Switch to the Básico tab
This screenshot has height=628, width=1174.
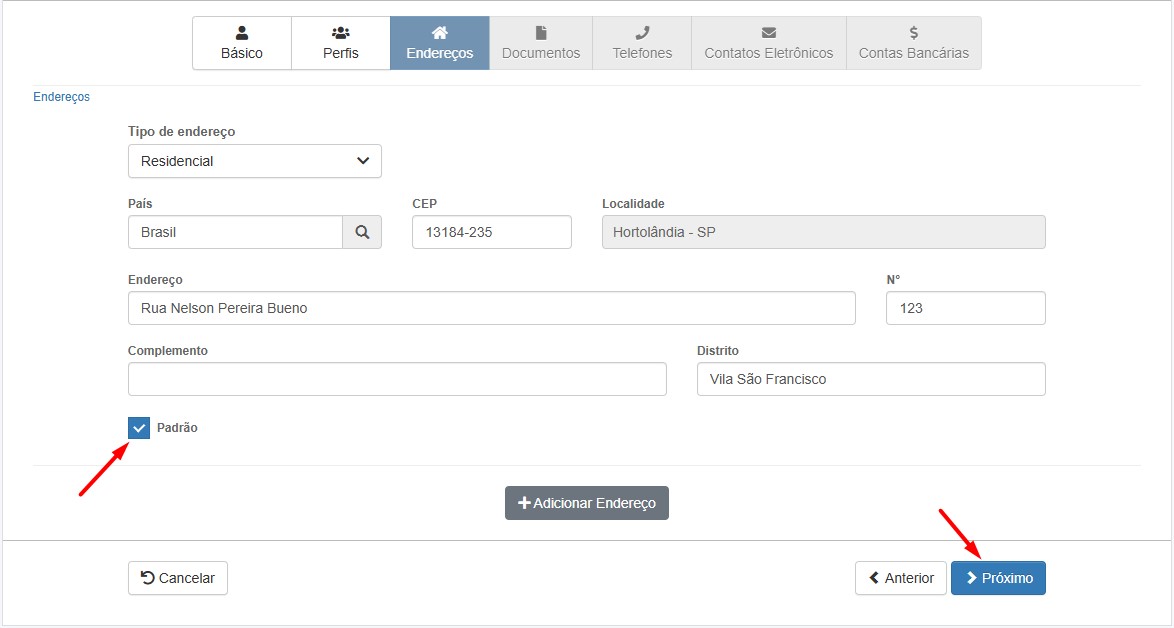click(242, 44)
